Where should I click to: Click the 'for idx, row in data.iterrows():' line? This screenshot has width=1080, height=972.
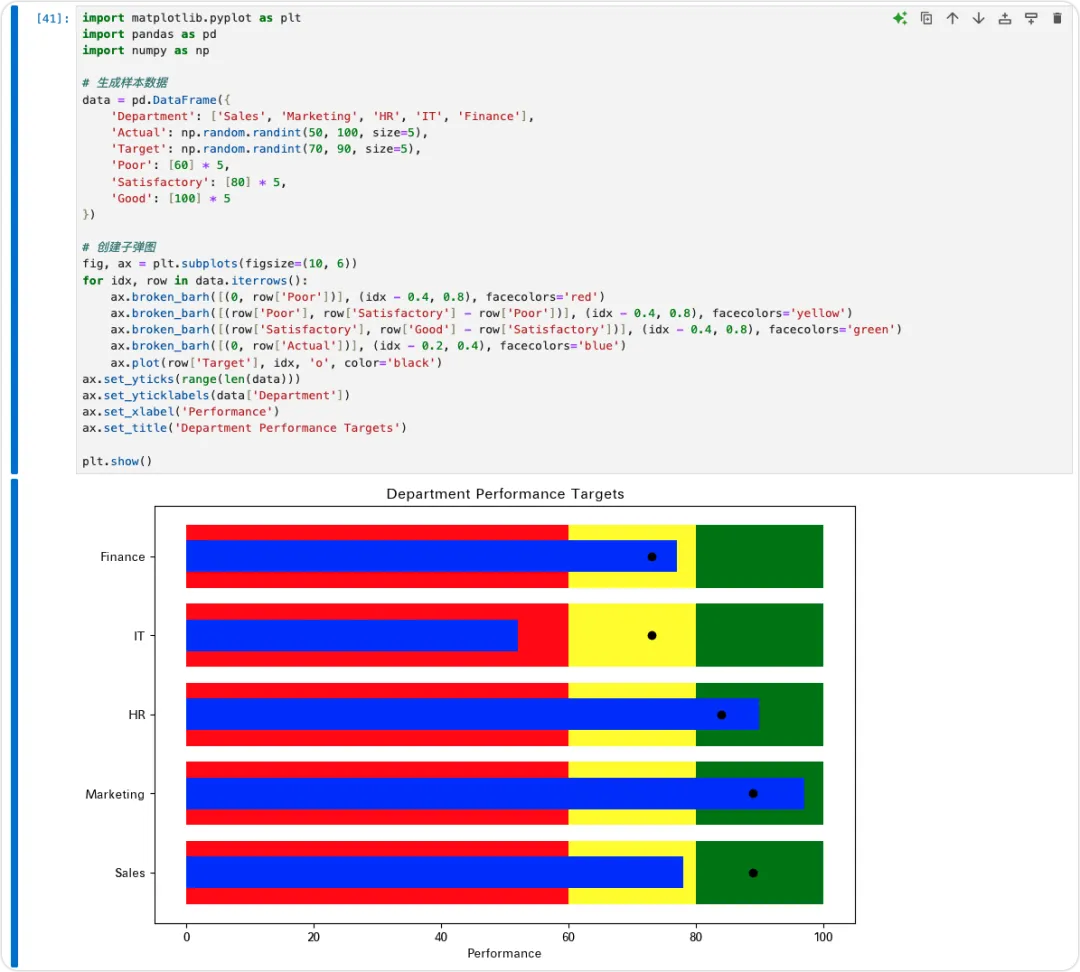pos(195,281)
